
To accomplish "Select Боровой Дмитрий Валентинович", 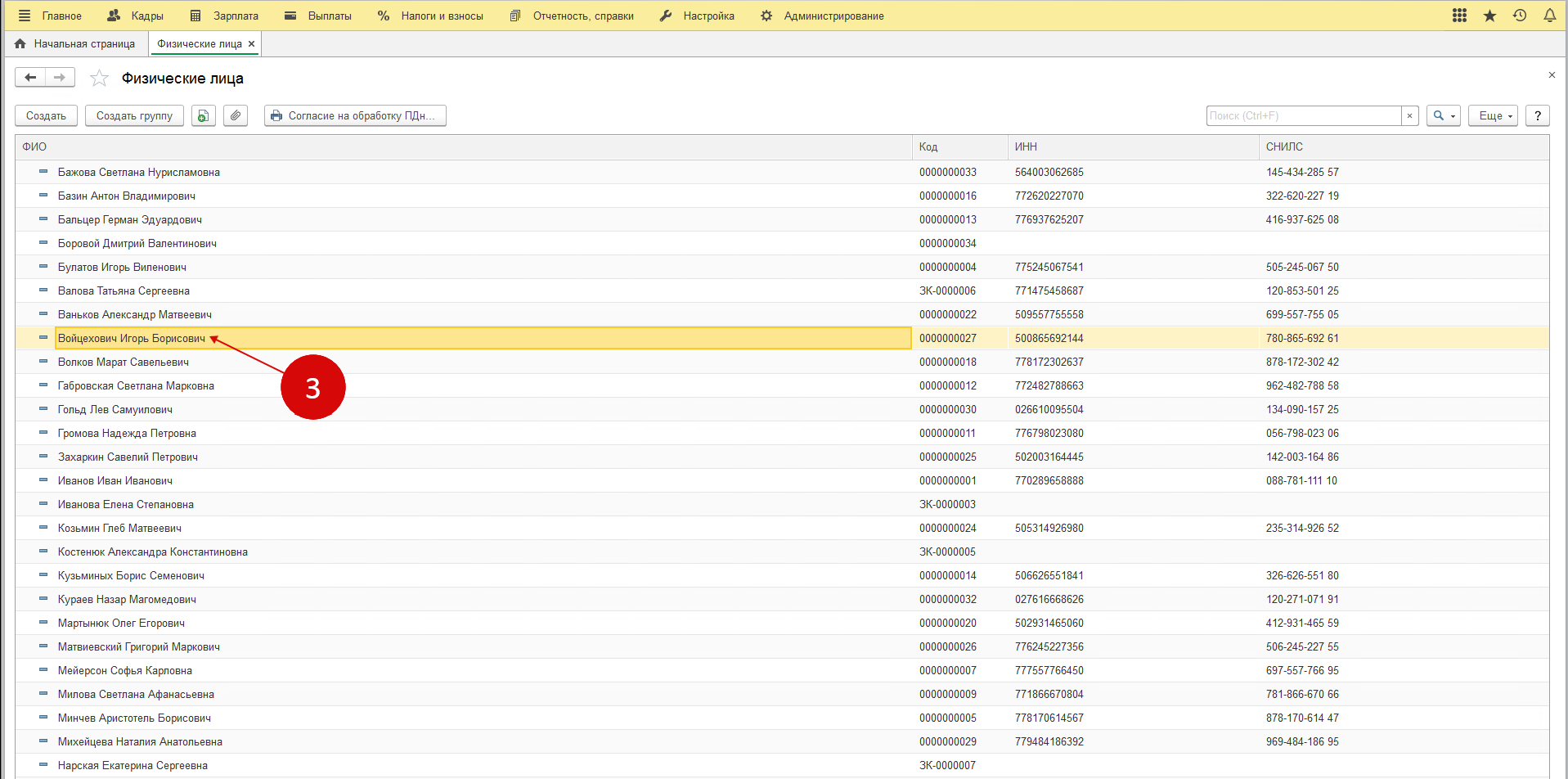I will click(x=137, y=243).
